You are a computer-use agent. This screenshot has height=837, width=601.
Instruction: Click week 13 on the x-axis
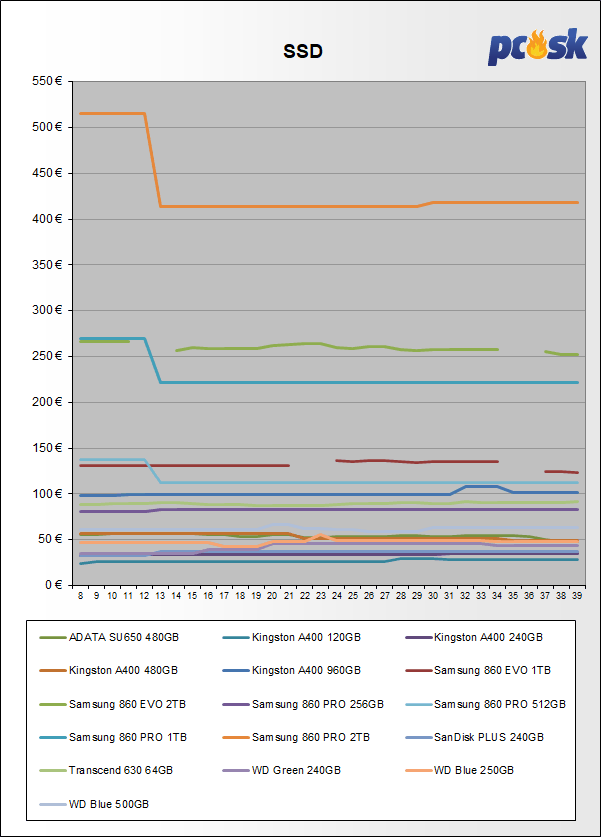(160, 596)
